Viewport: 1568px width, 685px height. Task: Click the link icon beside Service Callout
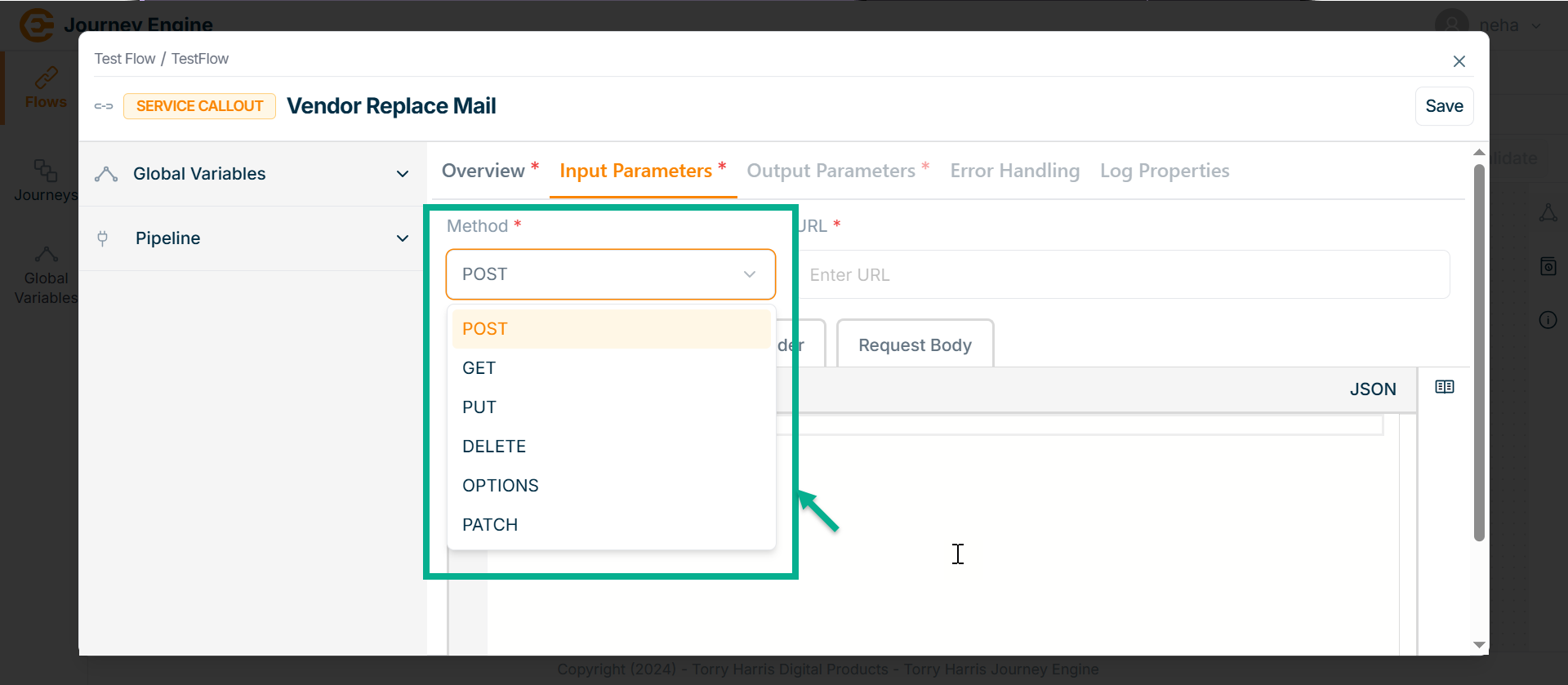104,106
